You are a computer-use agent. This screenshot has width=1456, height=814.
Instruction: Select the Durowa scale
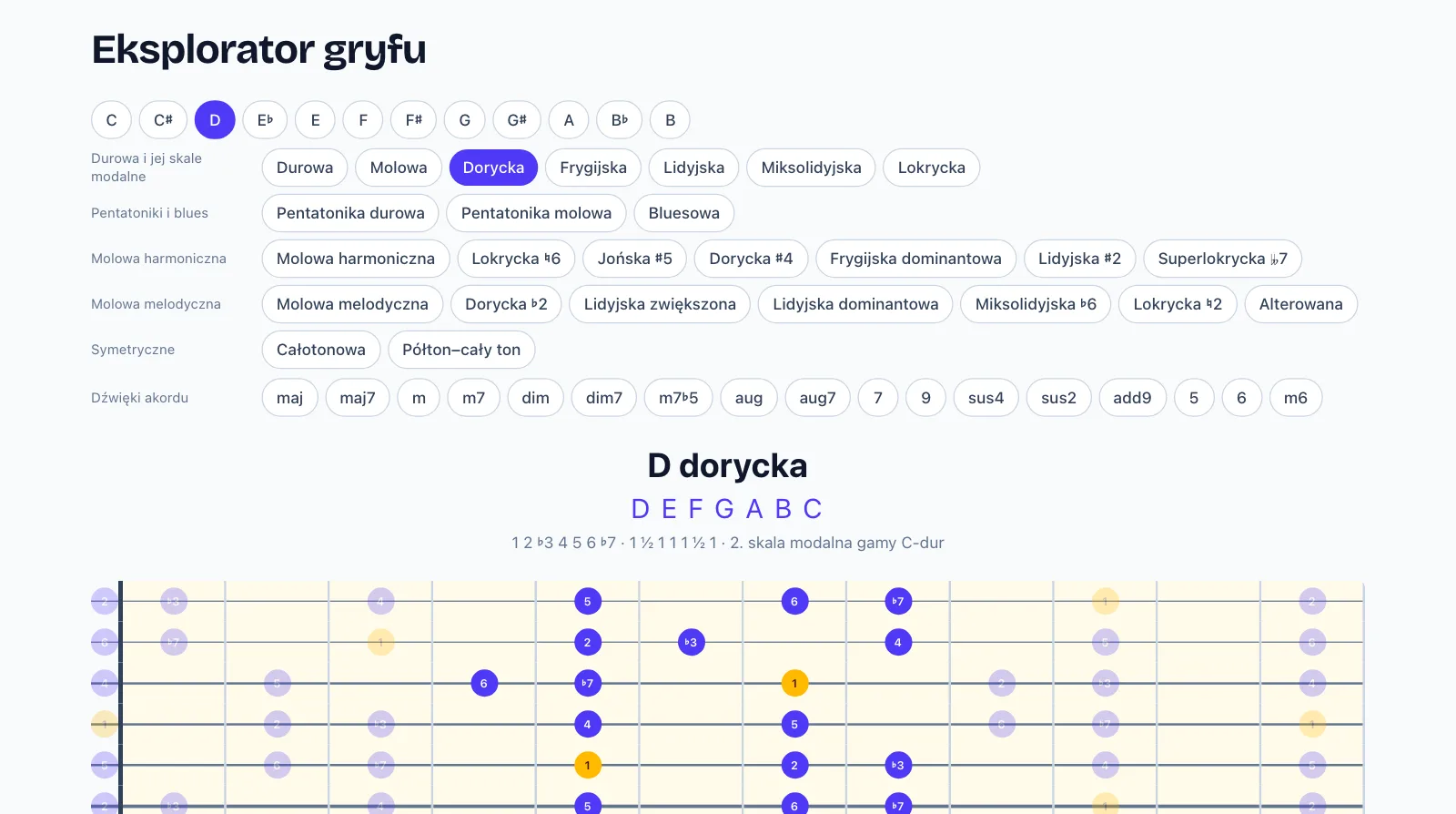click(305, 168)
